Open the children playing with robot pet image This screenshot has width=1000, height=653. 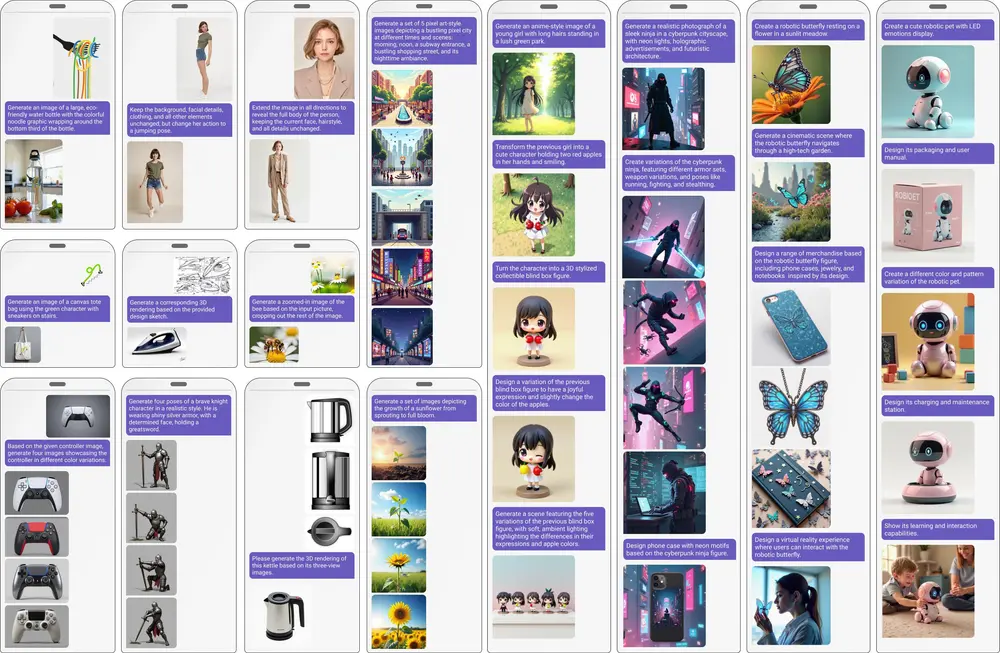(x=928, y=591)
